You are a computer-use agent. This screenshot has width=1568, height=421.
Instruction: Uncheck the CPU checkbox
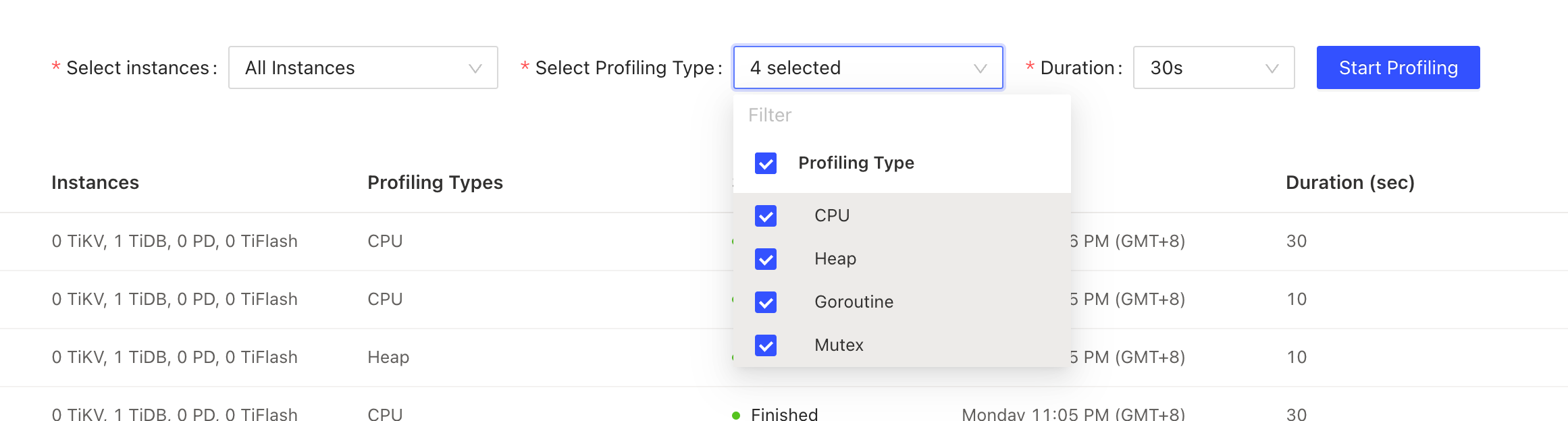coord(766,216)
